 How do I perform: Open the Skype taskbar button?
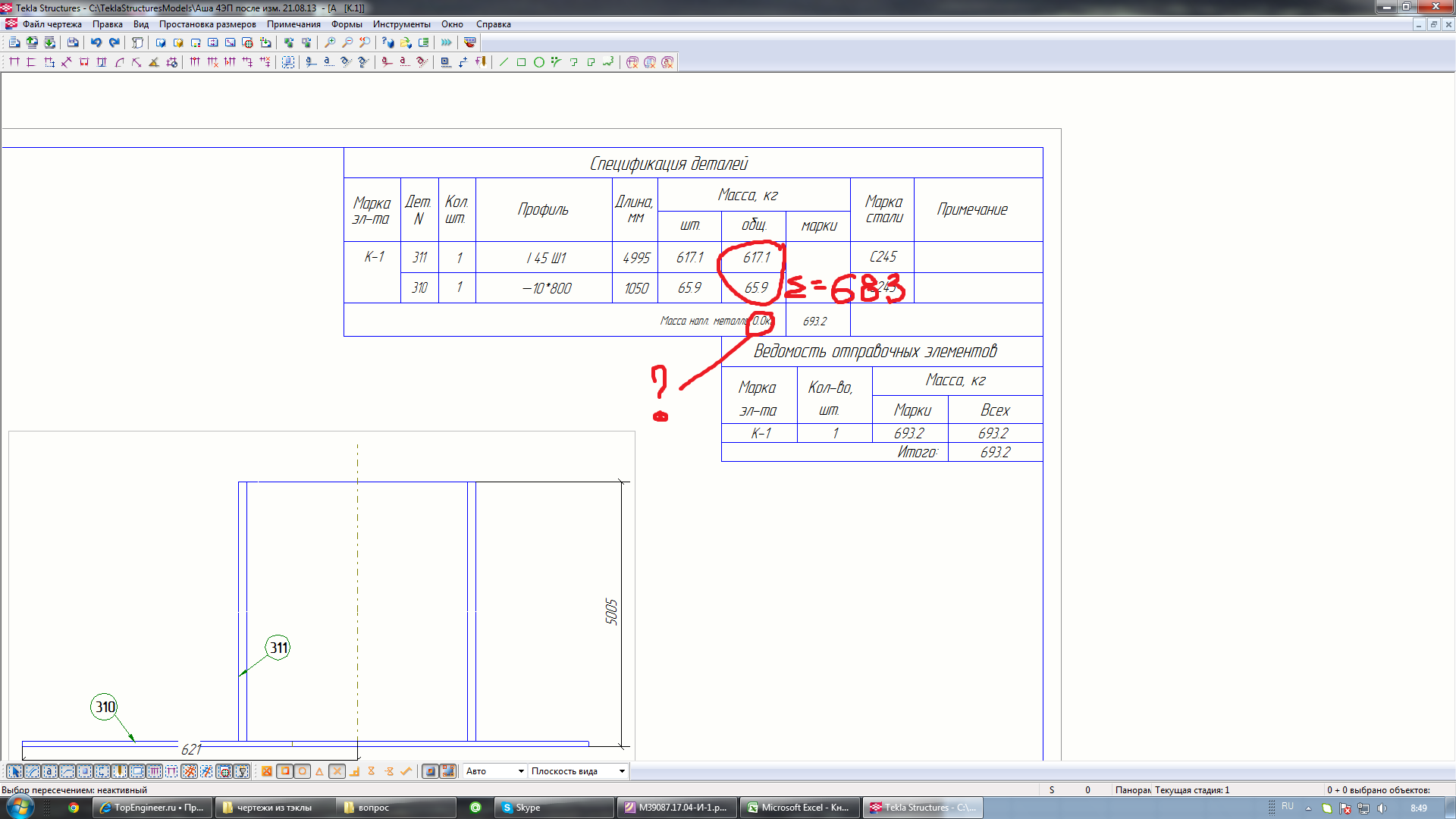[x=553, y=808]
